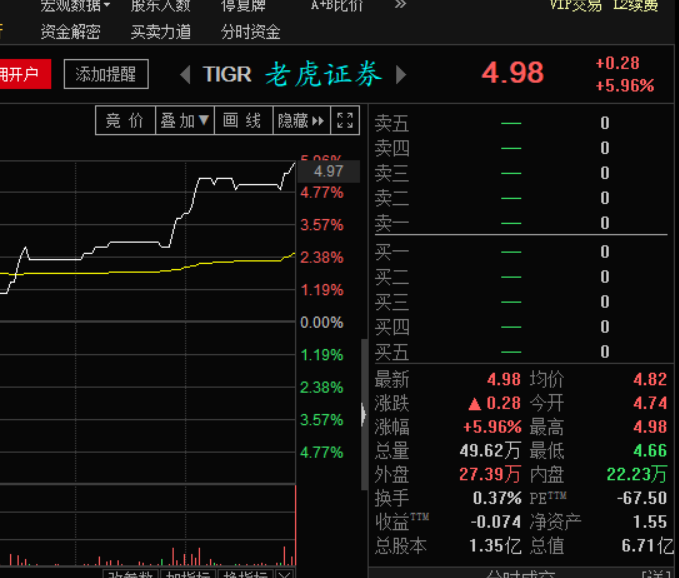
Task: Click 内盘 value 22.23万
Action: point(637,475)
